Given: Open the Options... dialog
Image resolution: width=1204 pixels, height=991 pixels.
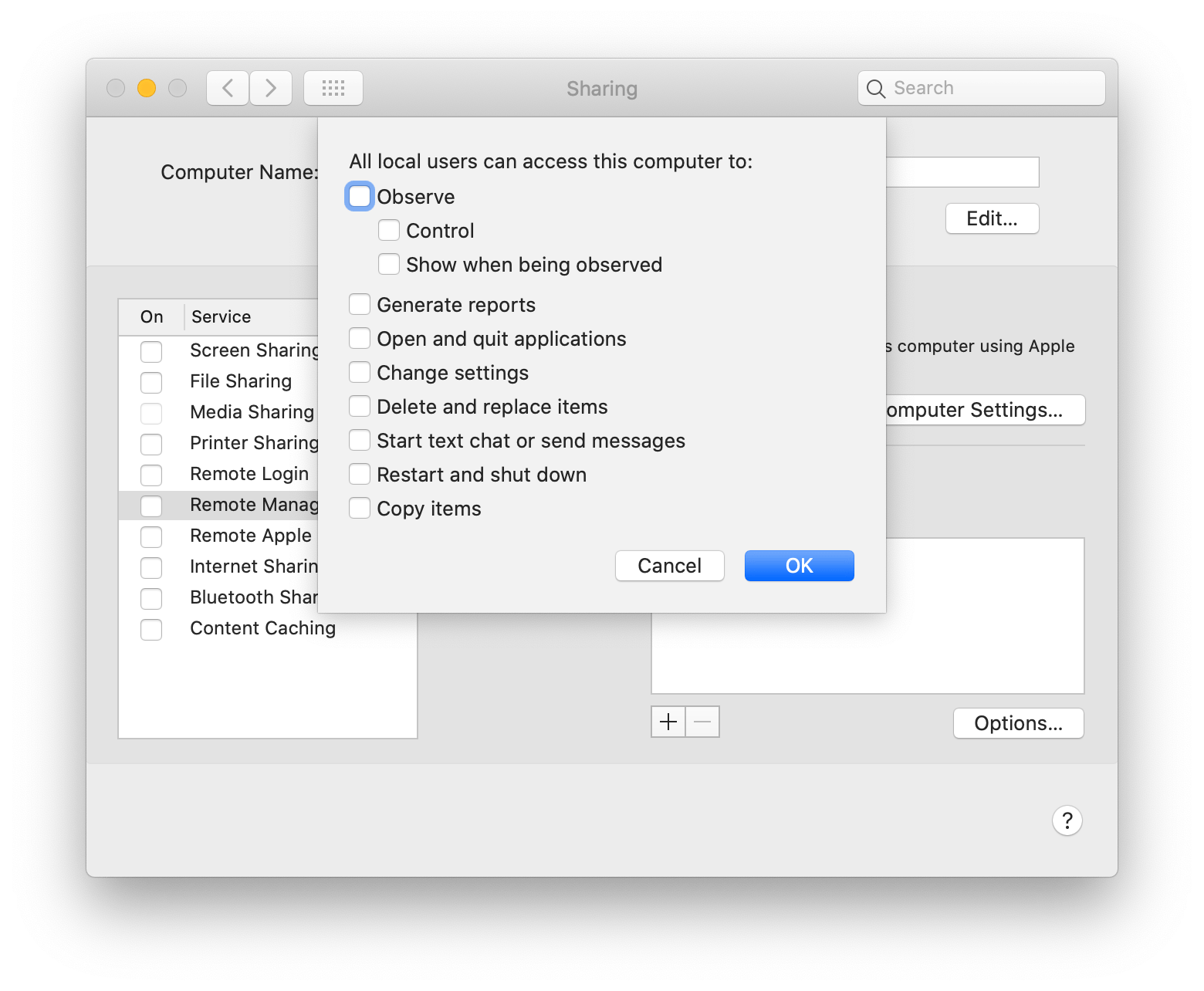Looking at the screenshot, I should (1018, 723).
